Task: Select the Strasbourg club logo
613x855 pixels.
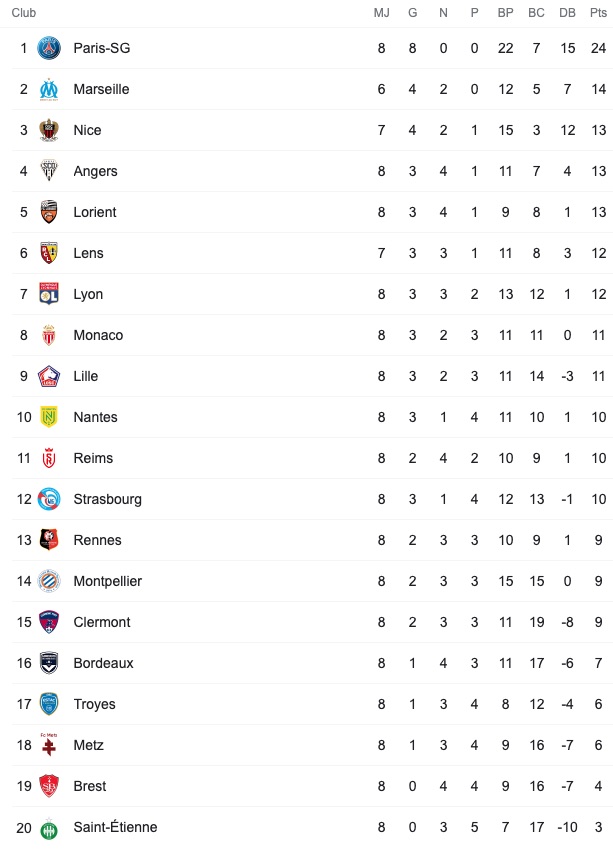Action: [x=49, y=499]
